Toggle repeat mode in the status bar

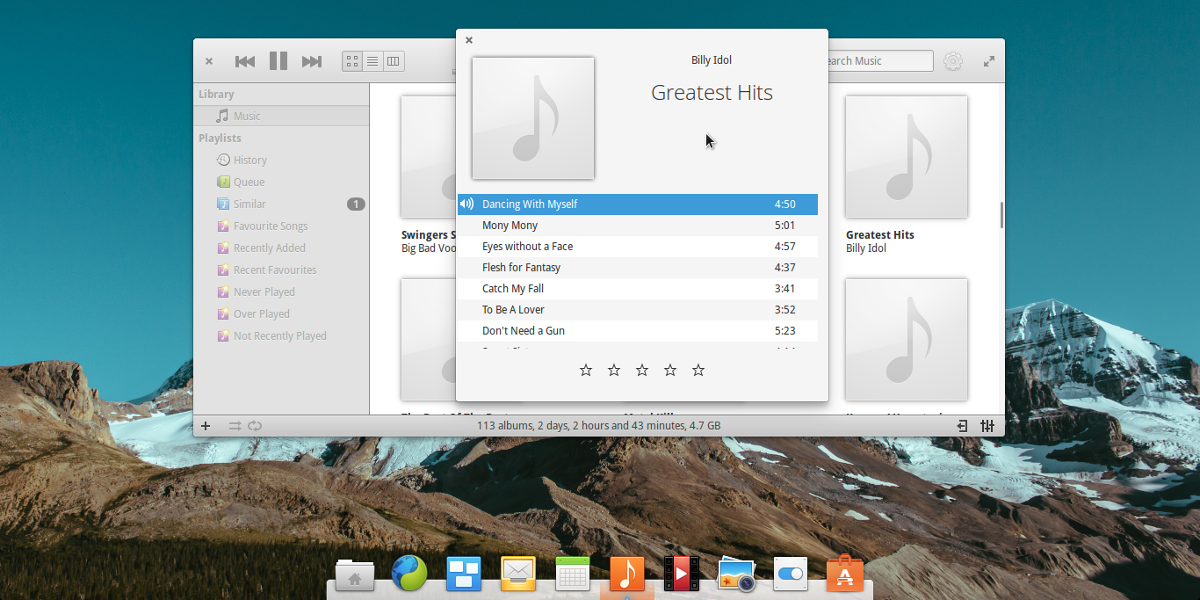tap(255, 425)
